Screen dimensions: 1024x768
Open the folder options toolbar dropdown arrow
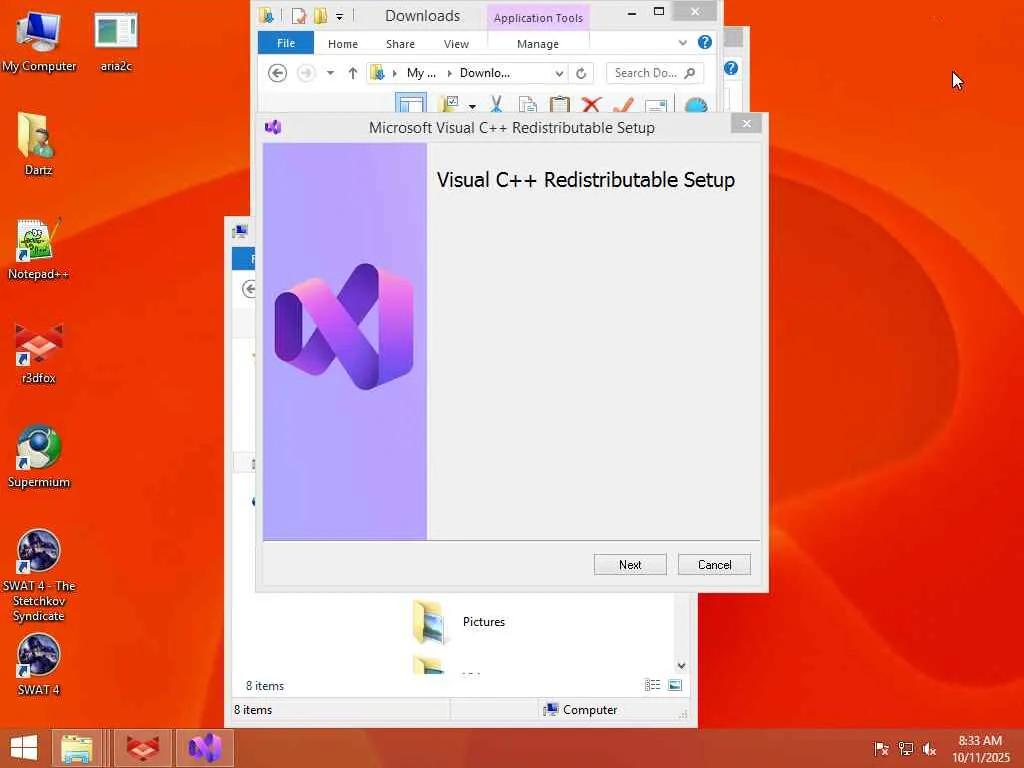pos(472,106)
